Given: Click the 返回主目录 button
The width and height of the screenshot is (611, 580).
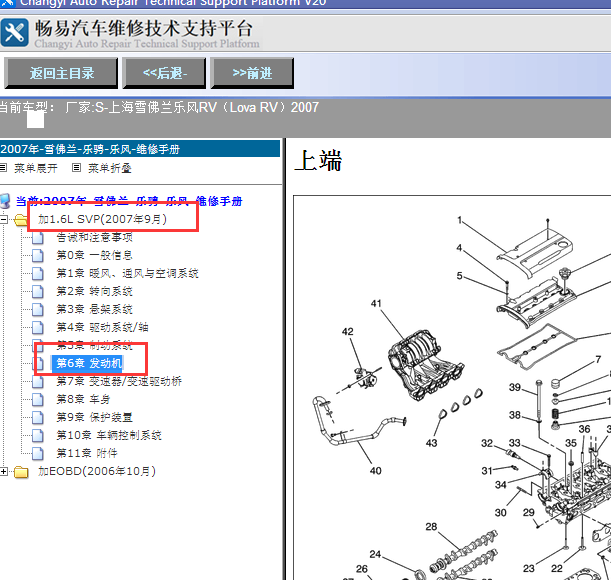Looking at the screenshot, I should coord(61,73).
